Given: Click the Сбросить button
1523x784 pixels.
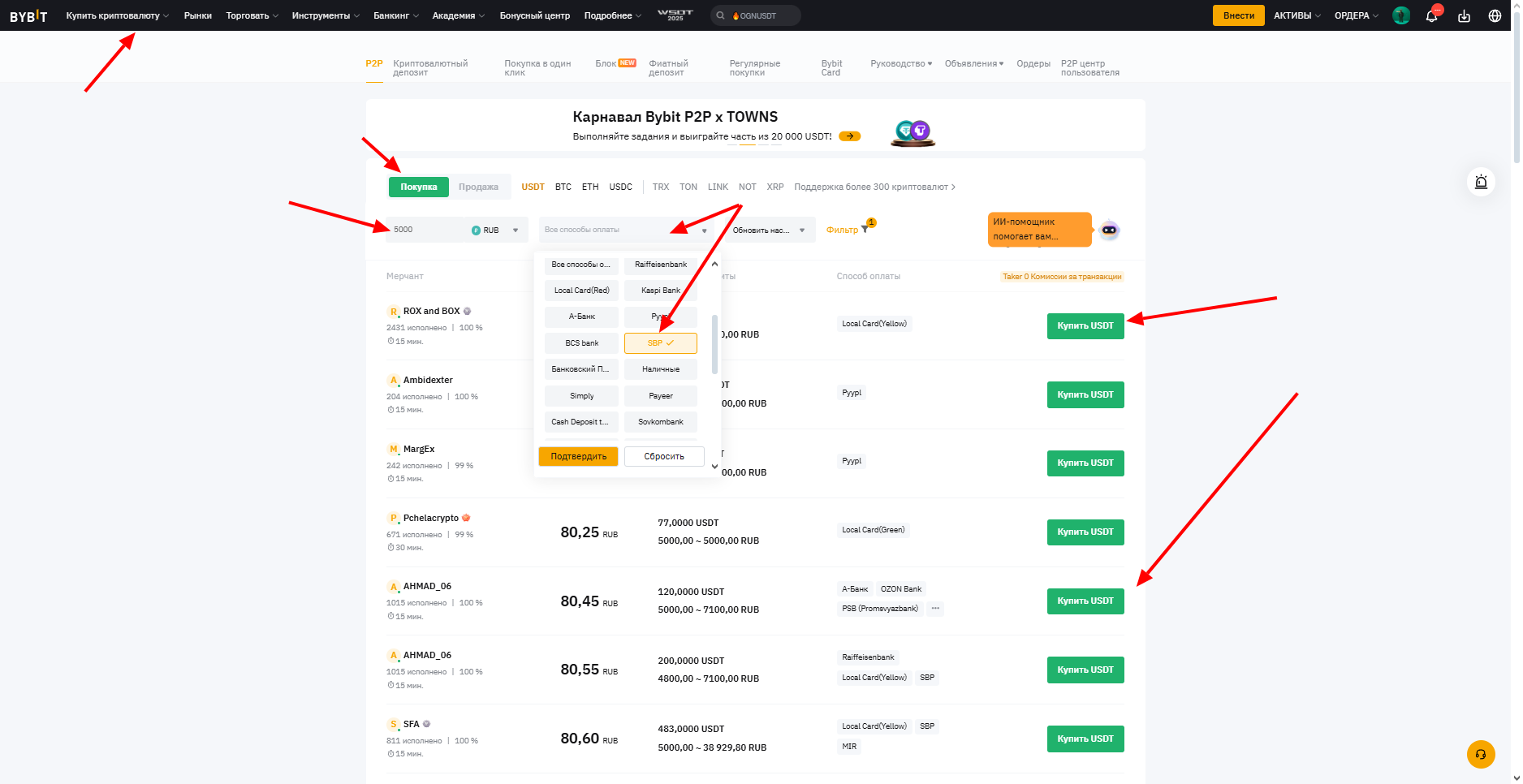Looking at the screenshot, I should 664,457.
